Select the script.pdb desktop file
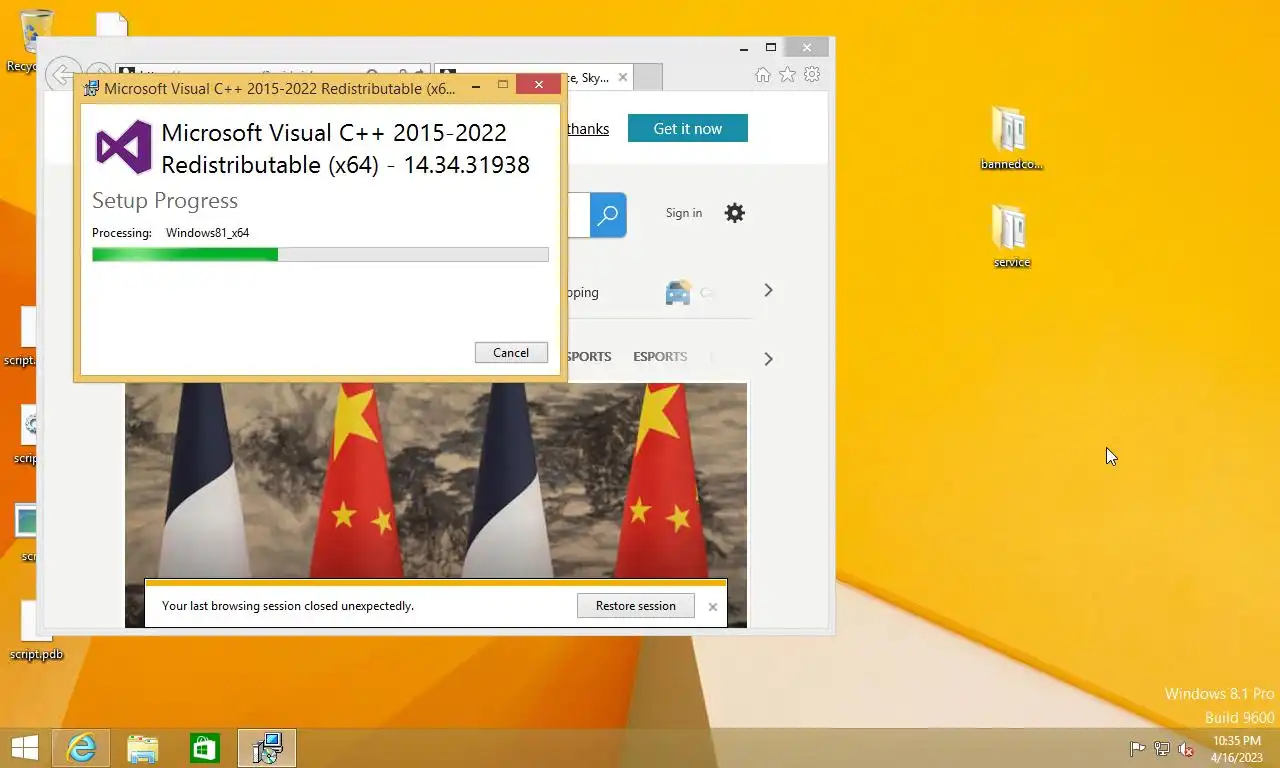1280x768 pixels. coord(36,632)
